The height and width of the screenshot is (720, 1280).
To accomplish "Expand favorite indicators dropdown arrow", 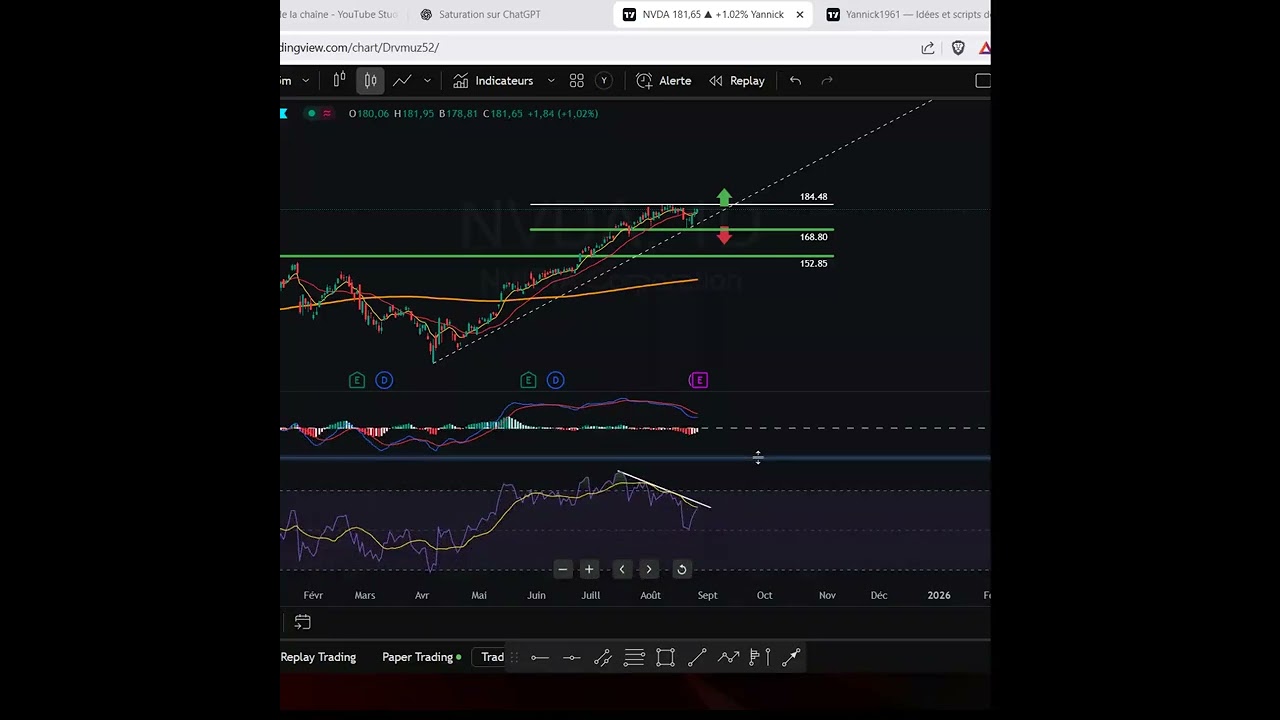I will 551,81.
